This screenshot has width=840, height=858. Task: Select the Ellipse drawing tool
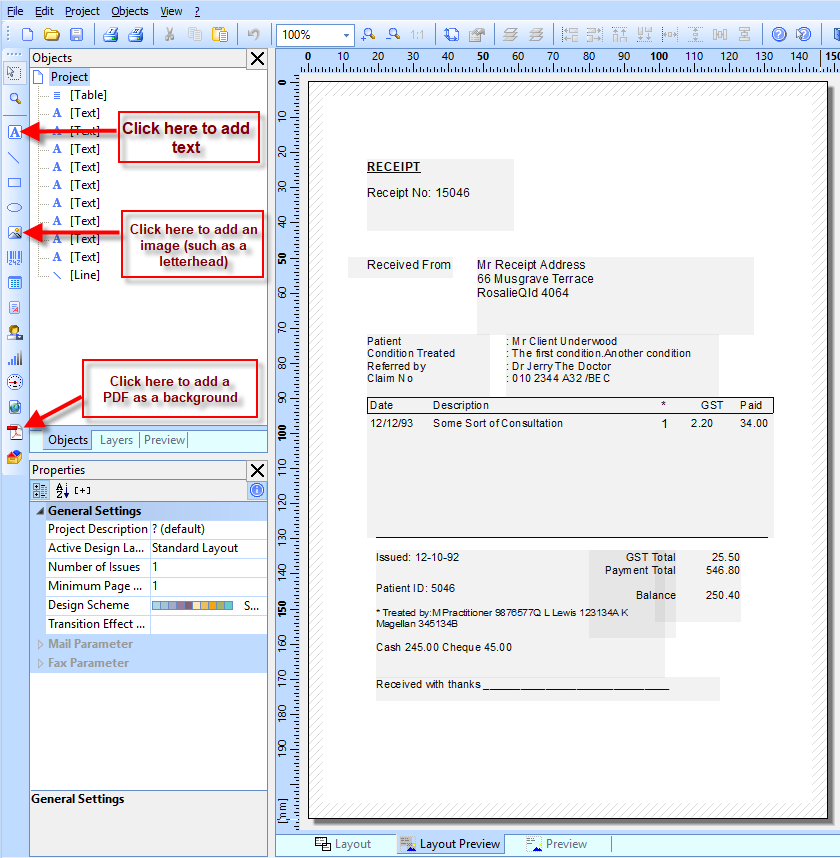pyautogui.click(x=14, y=207)
